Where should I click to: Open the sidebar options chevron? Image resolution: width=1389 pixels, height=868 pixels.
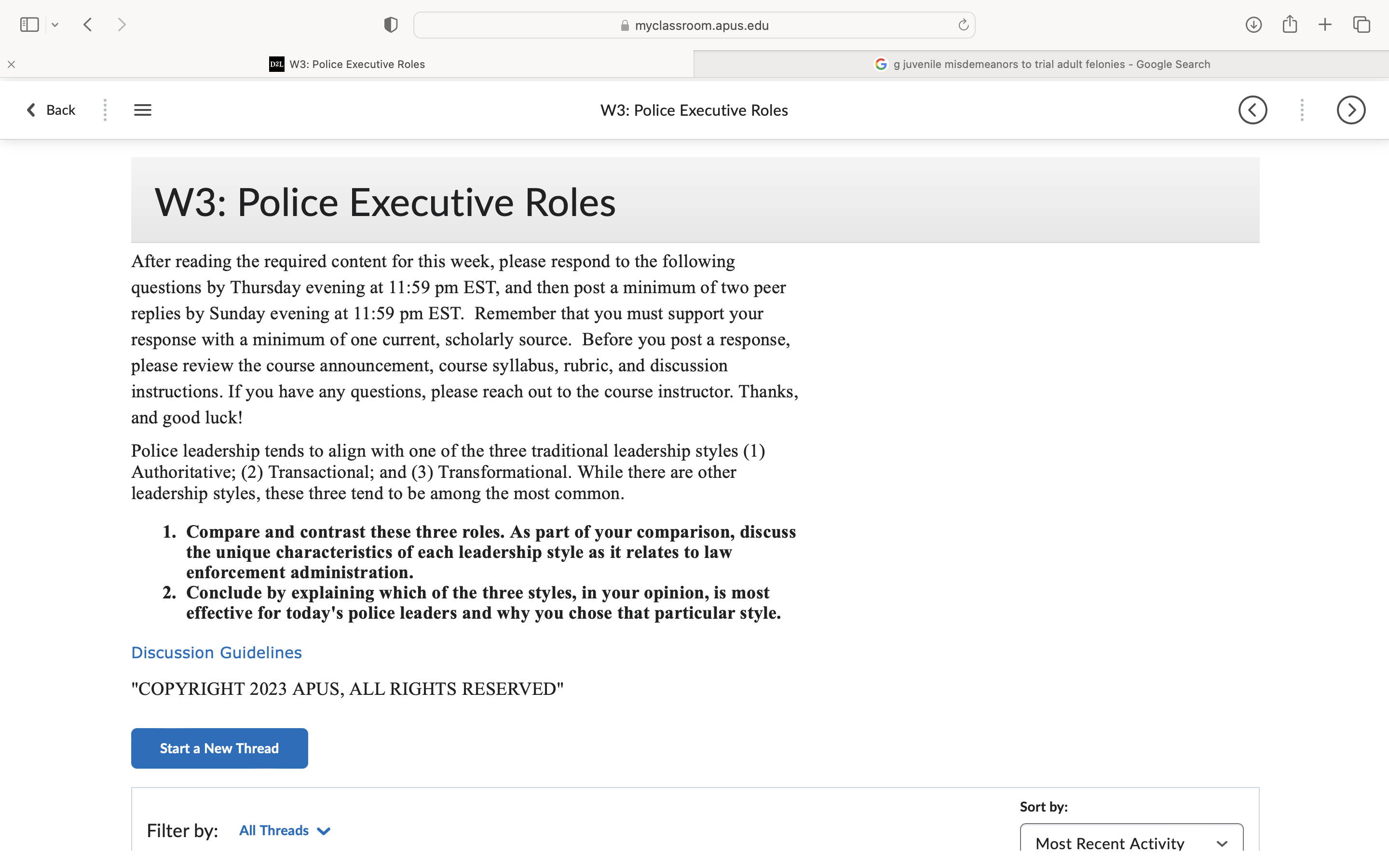[55, 25]
